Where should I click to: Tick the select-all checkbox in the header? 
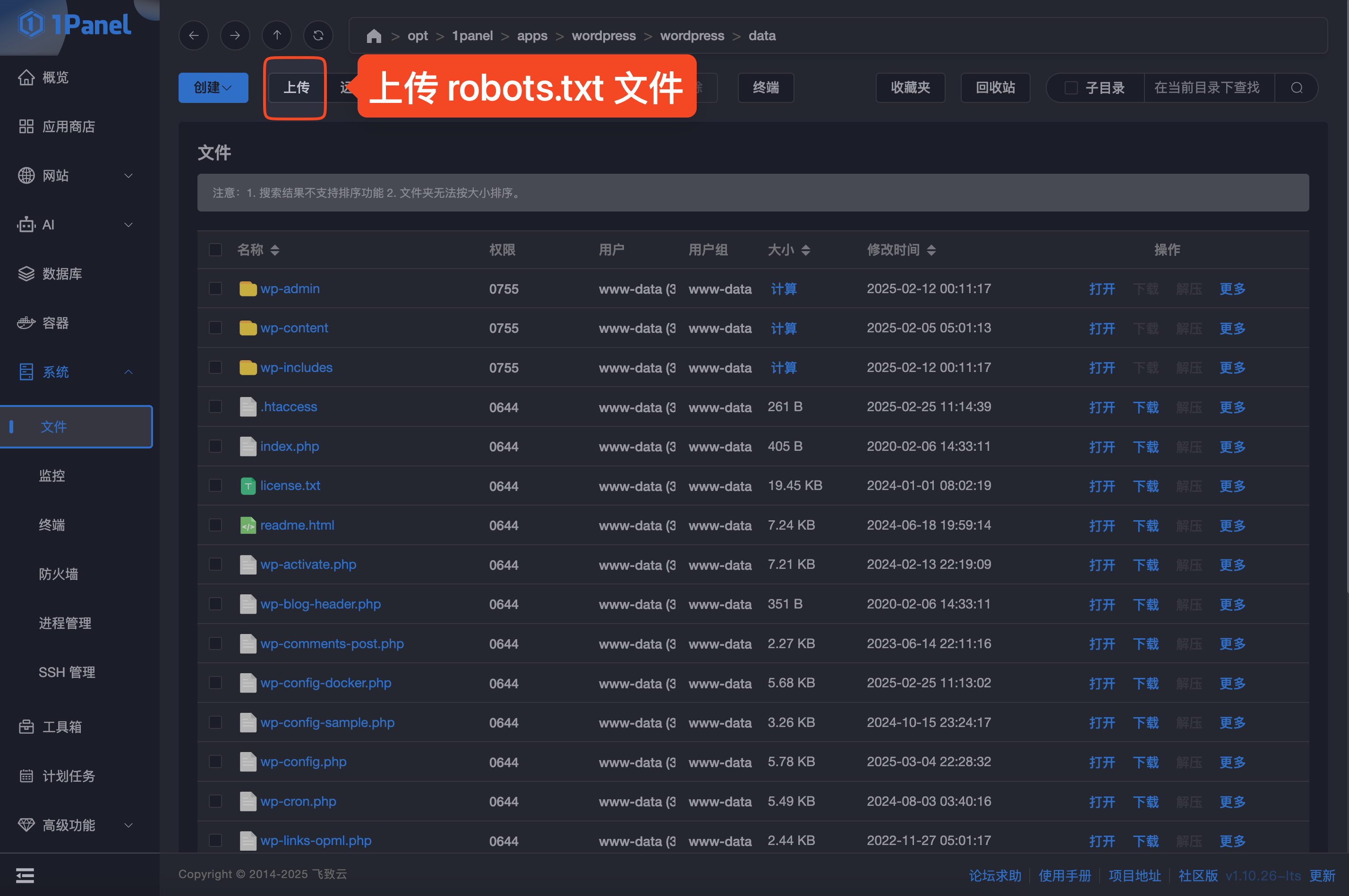click(x=215, y=250)
